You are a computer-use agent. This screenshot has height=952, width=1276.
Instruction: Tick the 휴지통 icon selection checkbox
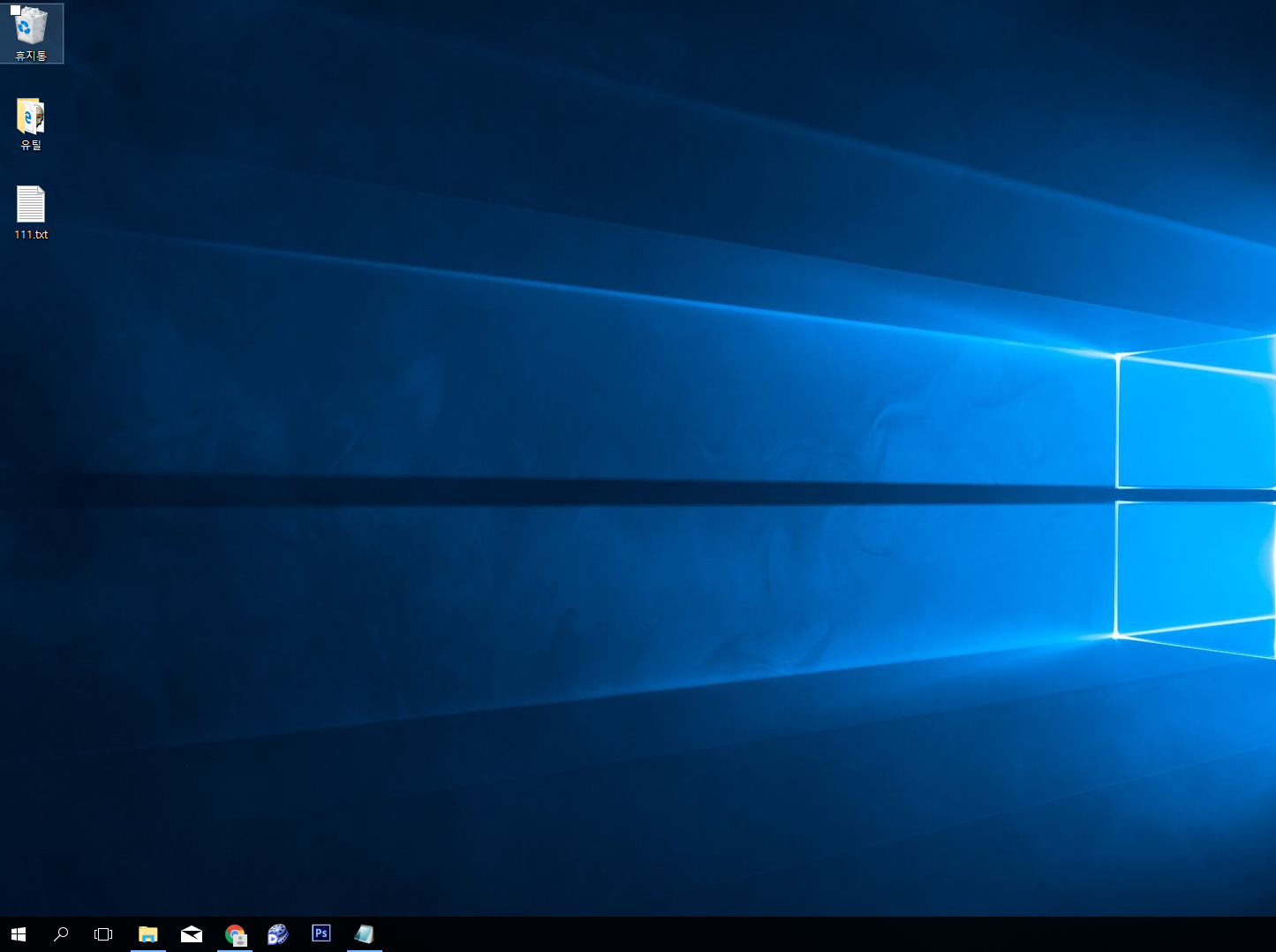click(15, 11)
